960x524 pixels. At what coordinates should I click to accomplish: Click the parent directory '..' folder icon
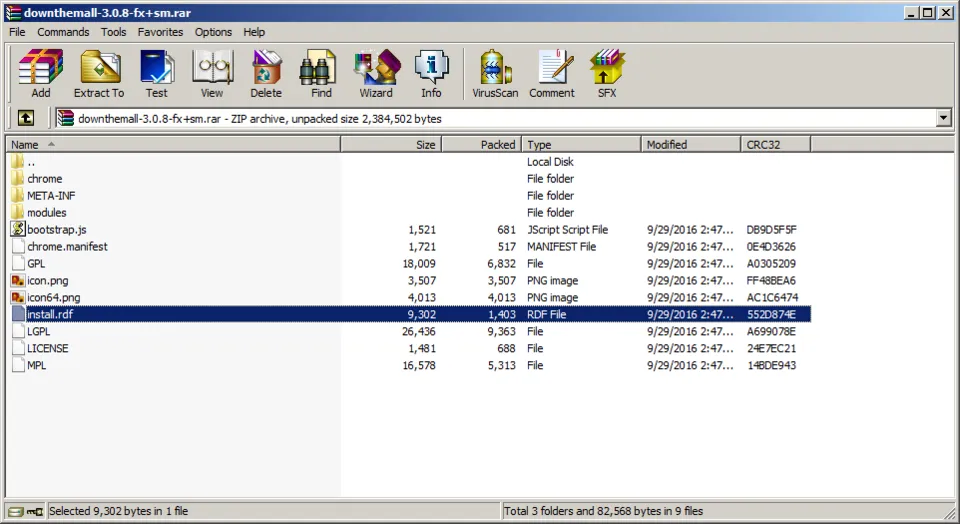coord(17,162)
